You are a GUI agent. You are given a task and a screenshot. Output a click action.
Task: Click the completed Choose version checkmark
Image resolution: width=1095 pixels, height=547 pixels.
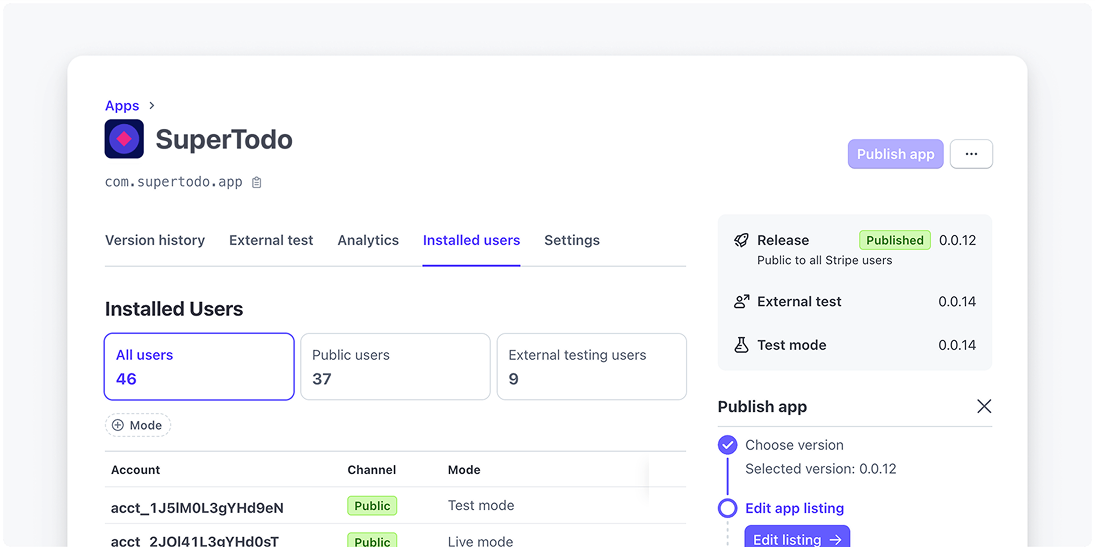[x=728, y=445]
